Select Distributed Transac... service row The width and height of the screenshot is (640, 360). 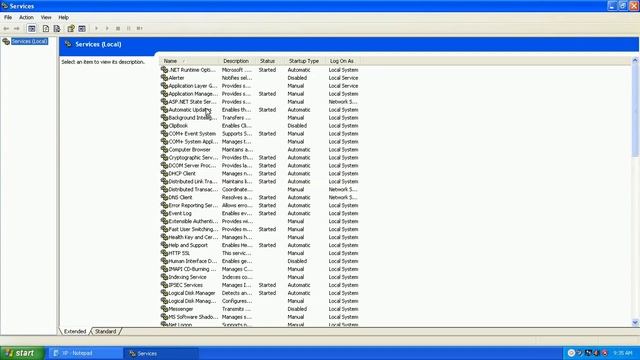(260, 189)
